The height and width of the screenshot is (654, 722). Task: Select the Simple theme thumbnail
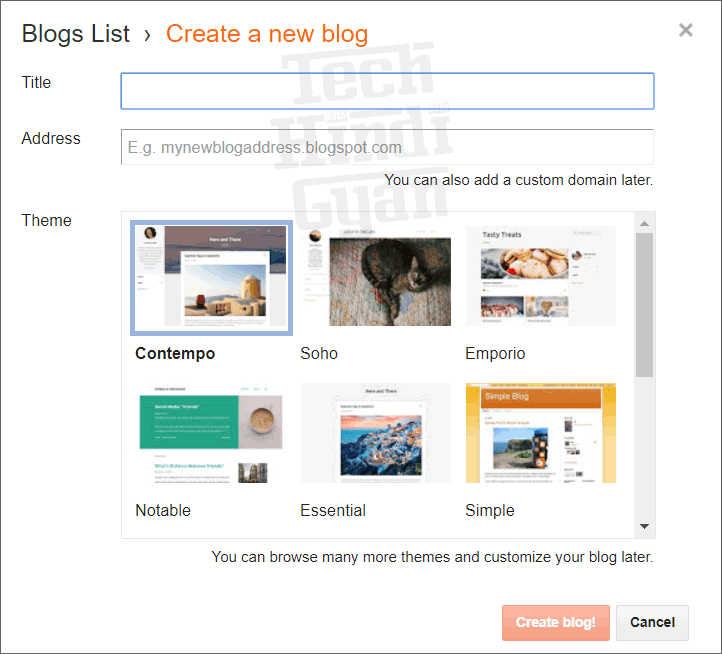pos(541,433)
